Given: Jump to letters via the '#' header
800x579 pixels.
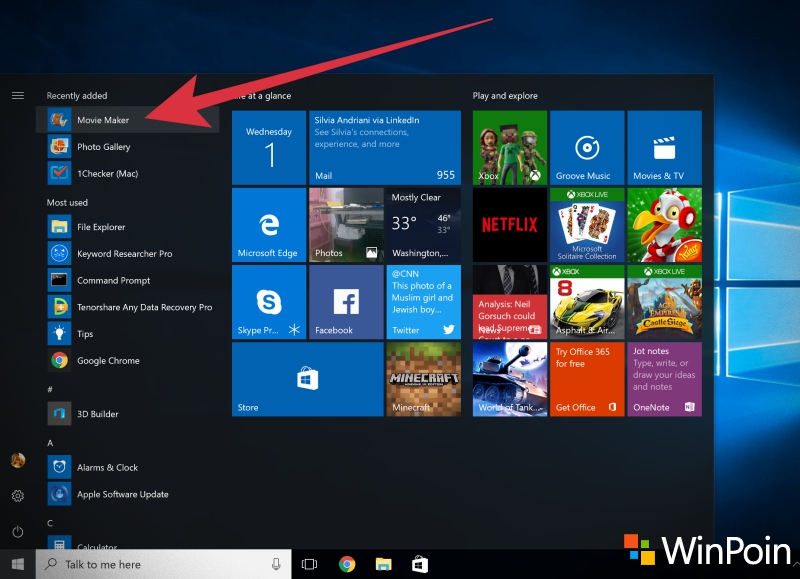Looking at the screenshot, I should pos(50,390).
